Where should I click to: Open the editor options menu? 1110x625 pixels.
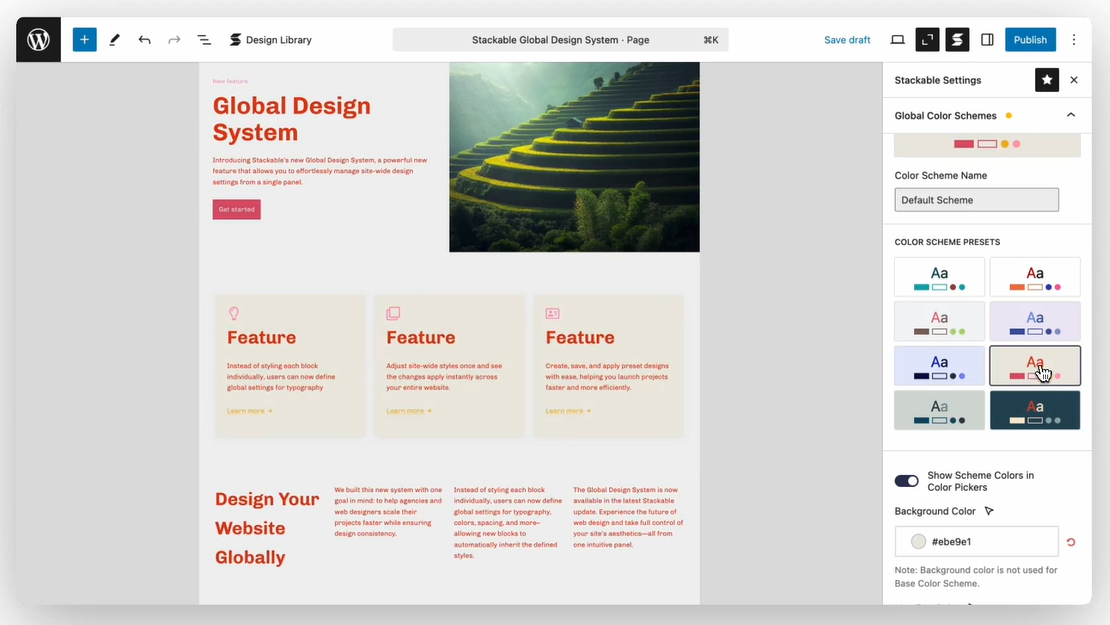pyautogui.click(x=1074, y=39)
